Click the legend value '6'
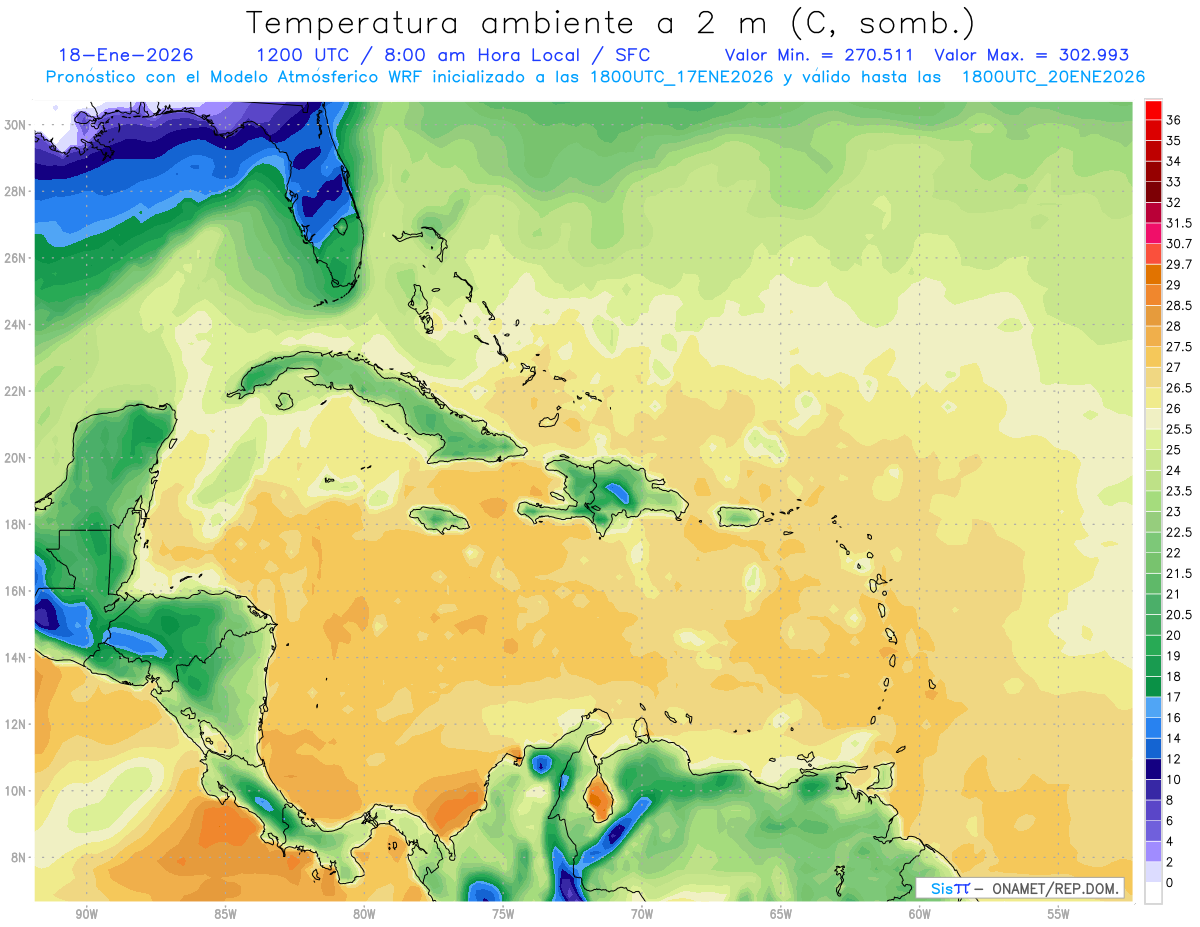1200x927 pixels. tap(1170, 820)
